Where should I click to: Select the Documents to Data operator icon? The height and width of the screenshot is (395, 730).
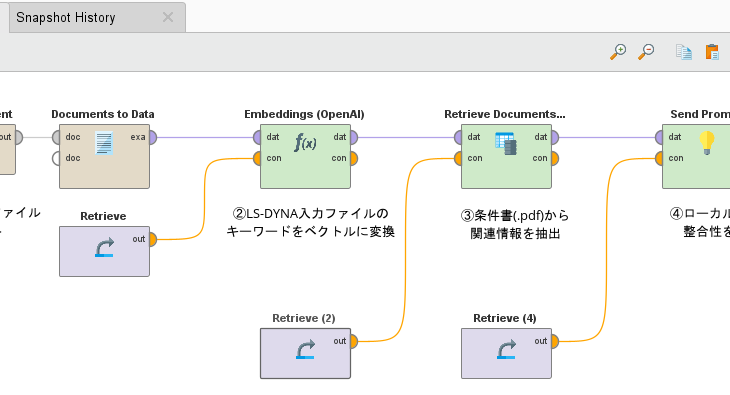tap(104, 143)
